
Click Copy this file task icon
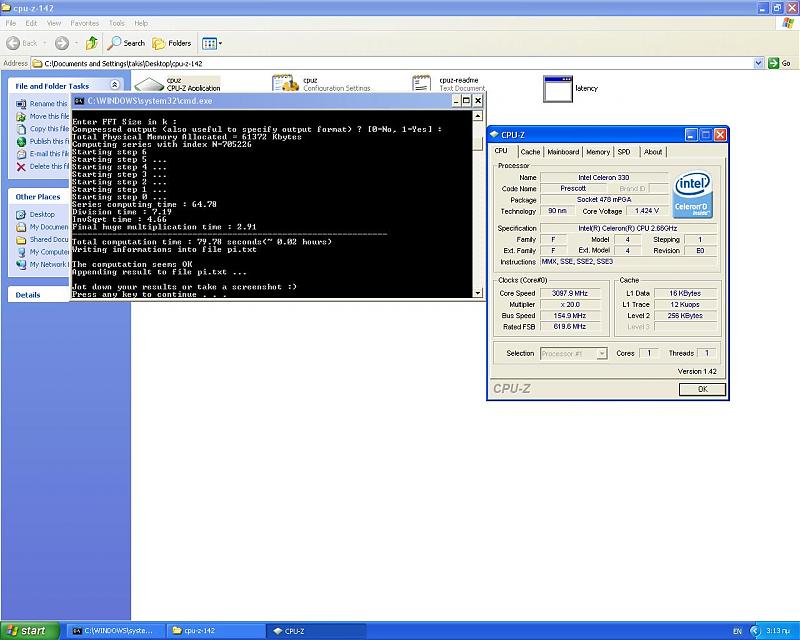(21, 129)
